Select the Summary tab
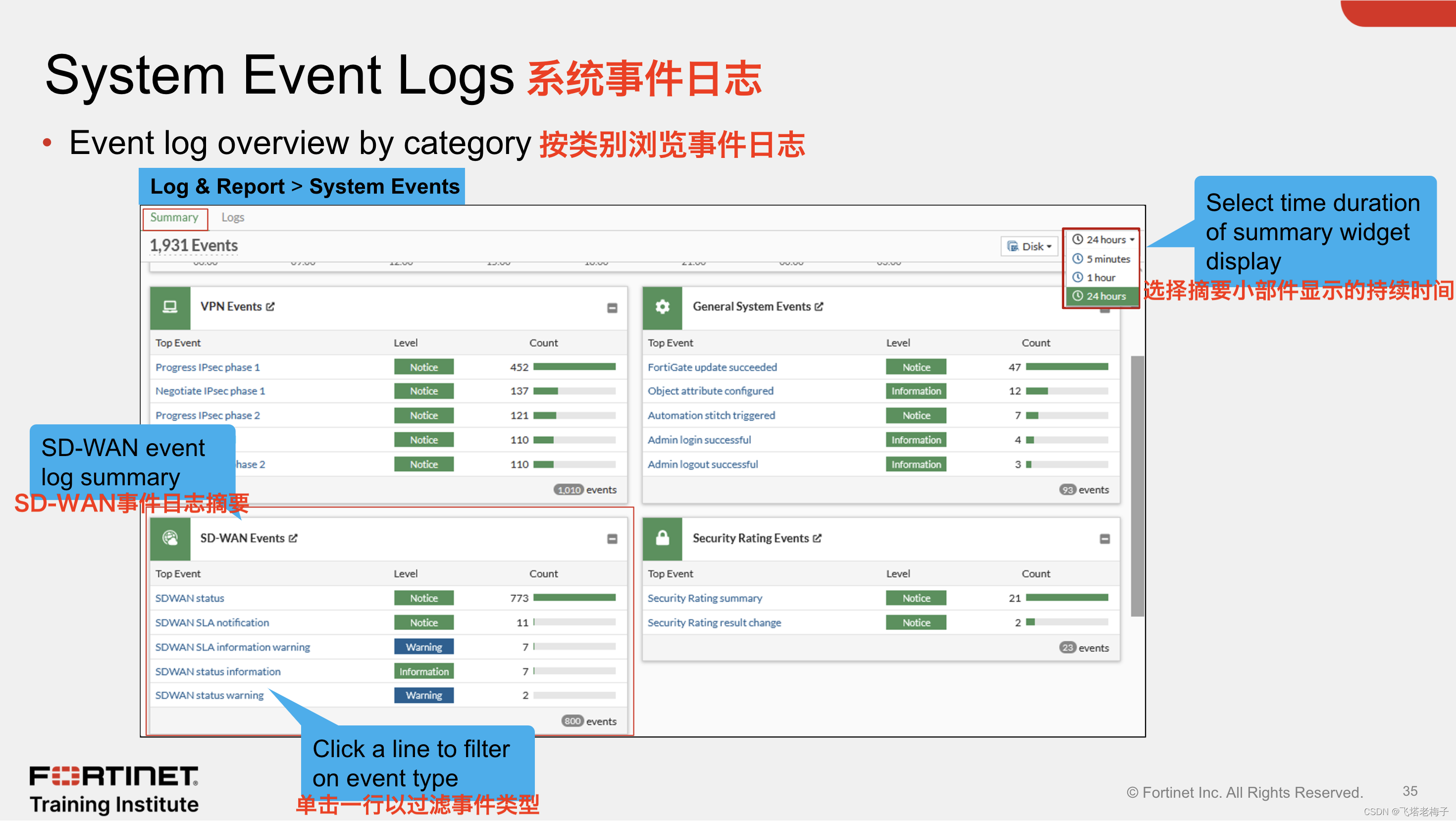The image size is (1456, 821). click(174, 217)
